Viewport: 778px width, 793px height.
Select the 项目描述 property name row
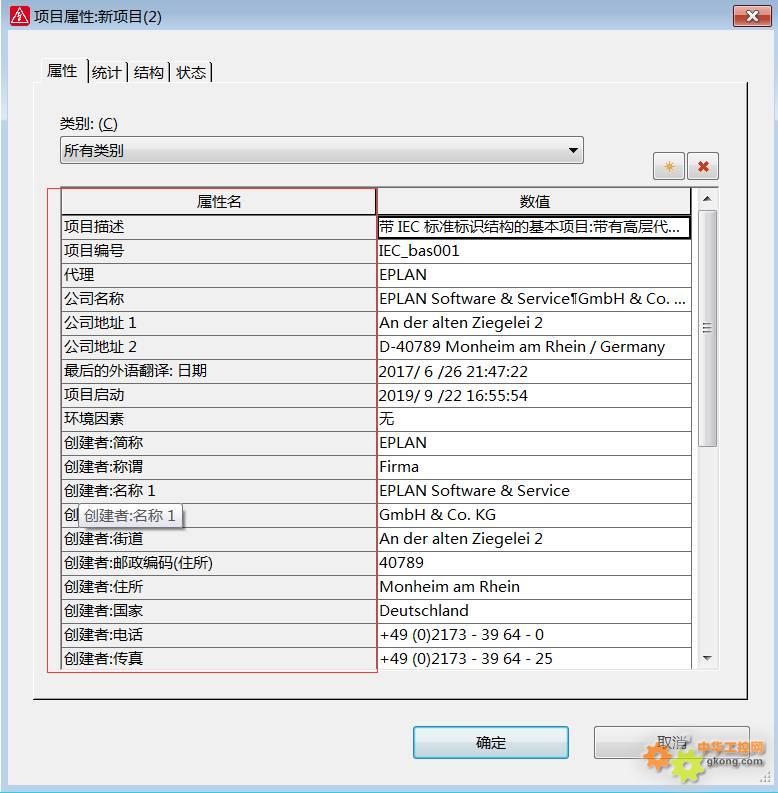pyautogui.click(x=219, y=227)
